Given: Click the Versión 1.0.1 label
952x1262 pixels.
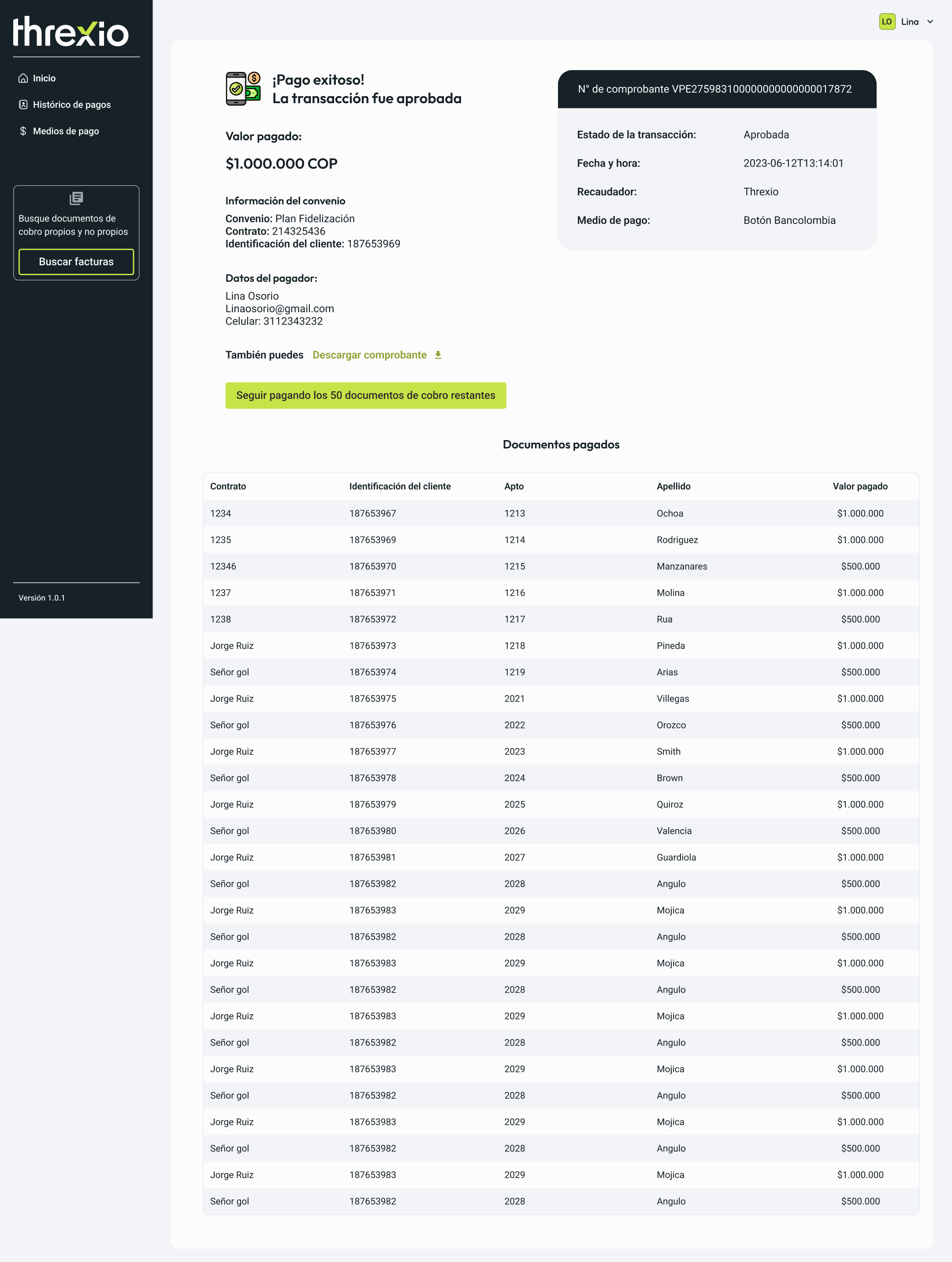Looking at the screenshot, I should (x=41, y=598).
